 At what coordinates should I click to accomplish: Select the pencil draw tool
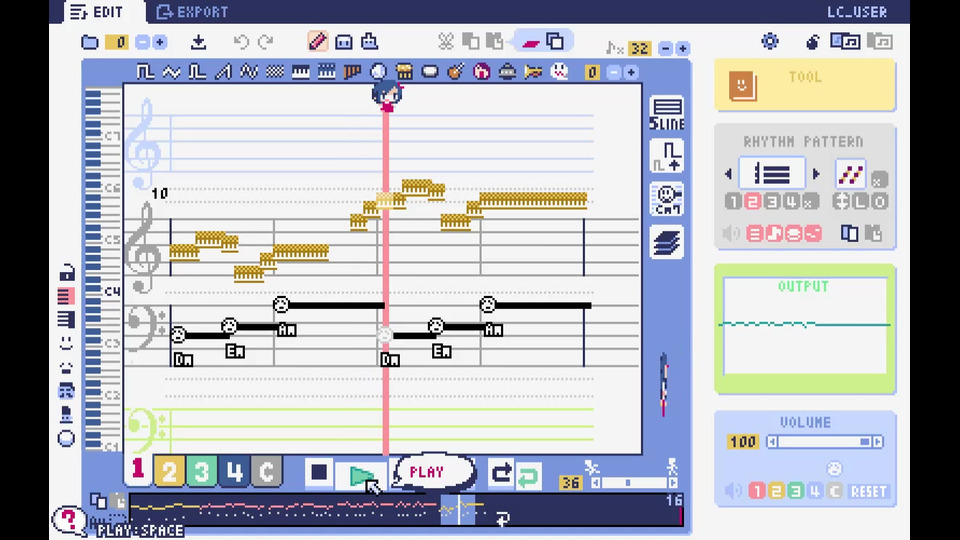[x=318, y=42]
